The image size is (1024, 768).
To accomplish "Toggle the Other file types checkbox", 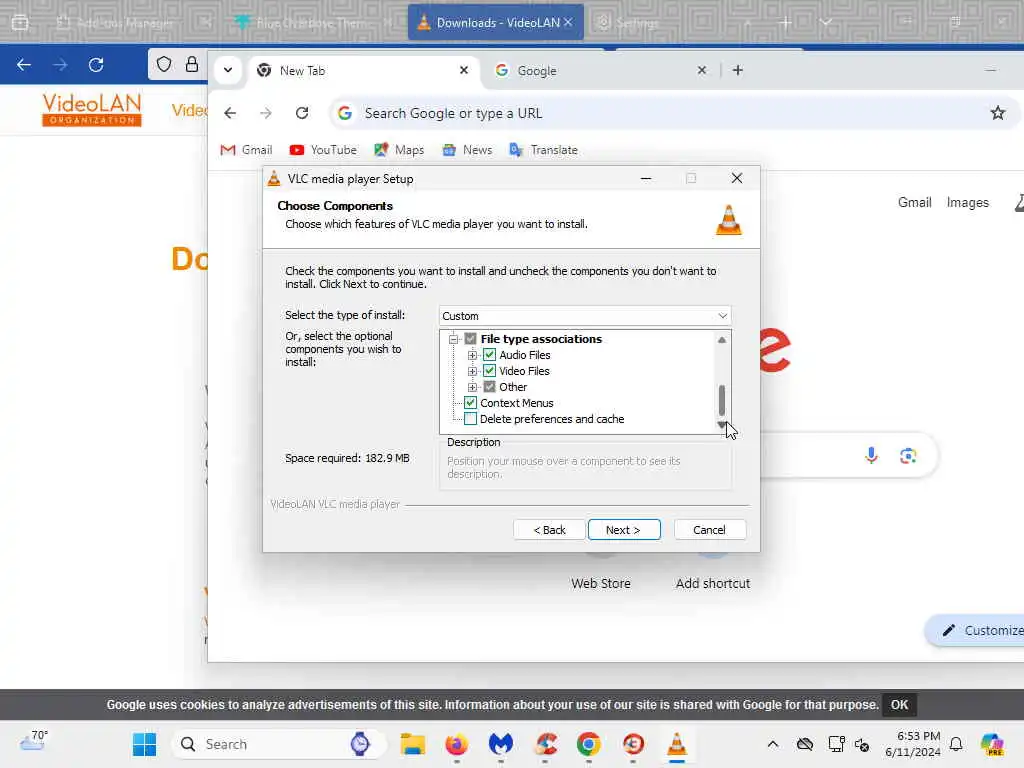I will [489, 387].
